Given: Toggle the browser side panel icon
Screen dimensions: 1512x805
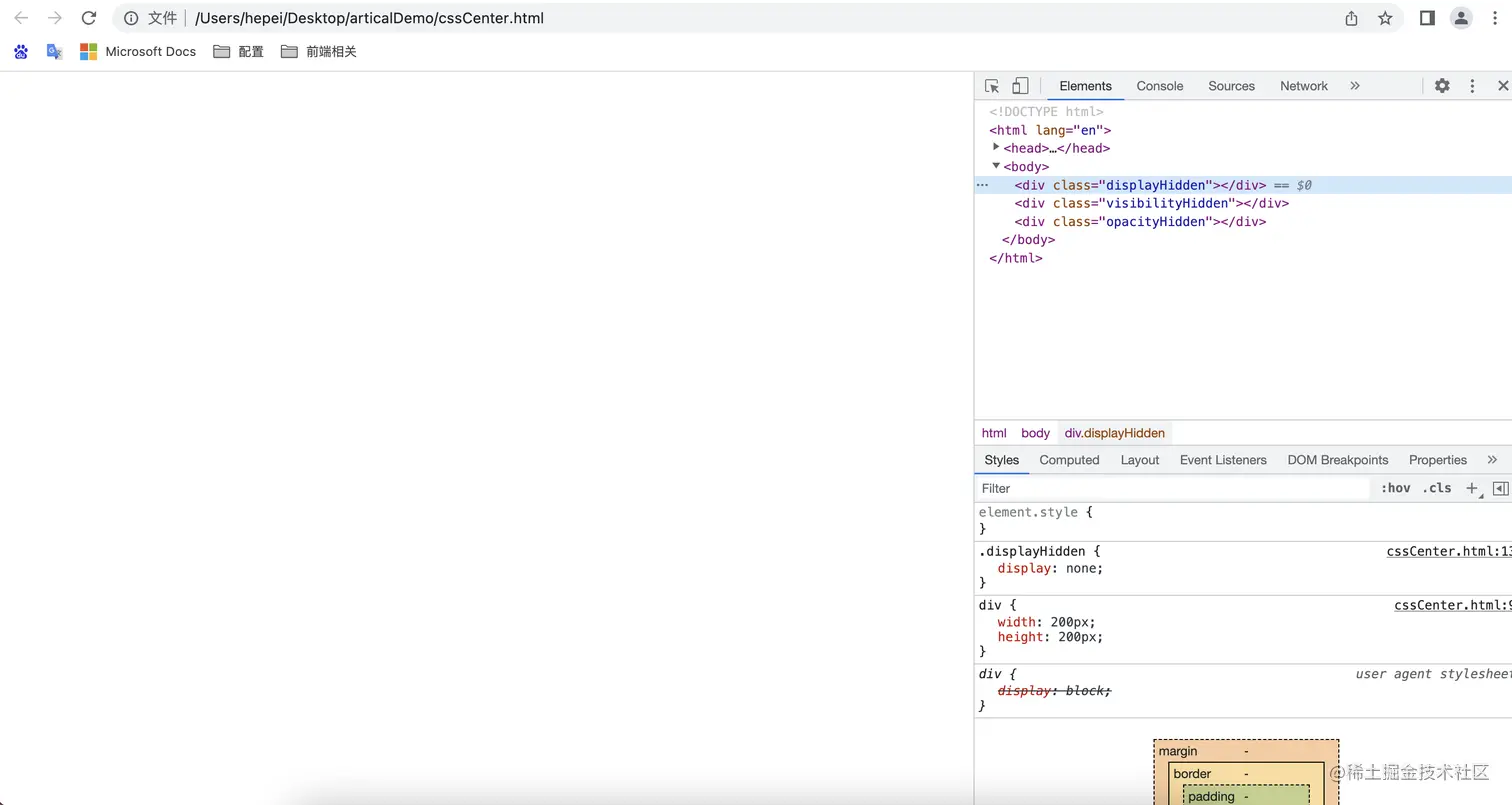Looking at the screenshot, I should coord(1428,18).
